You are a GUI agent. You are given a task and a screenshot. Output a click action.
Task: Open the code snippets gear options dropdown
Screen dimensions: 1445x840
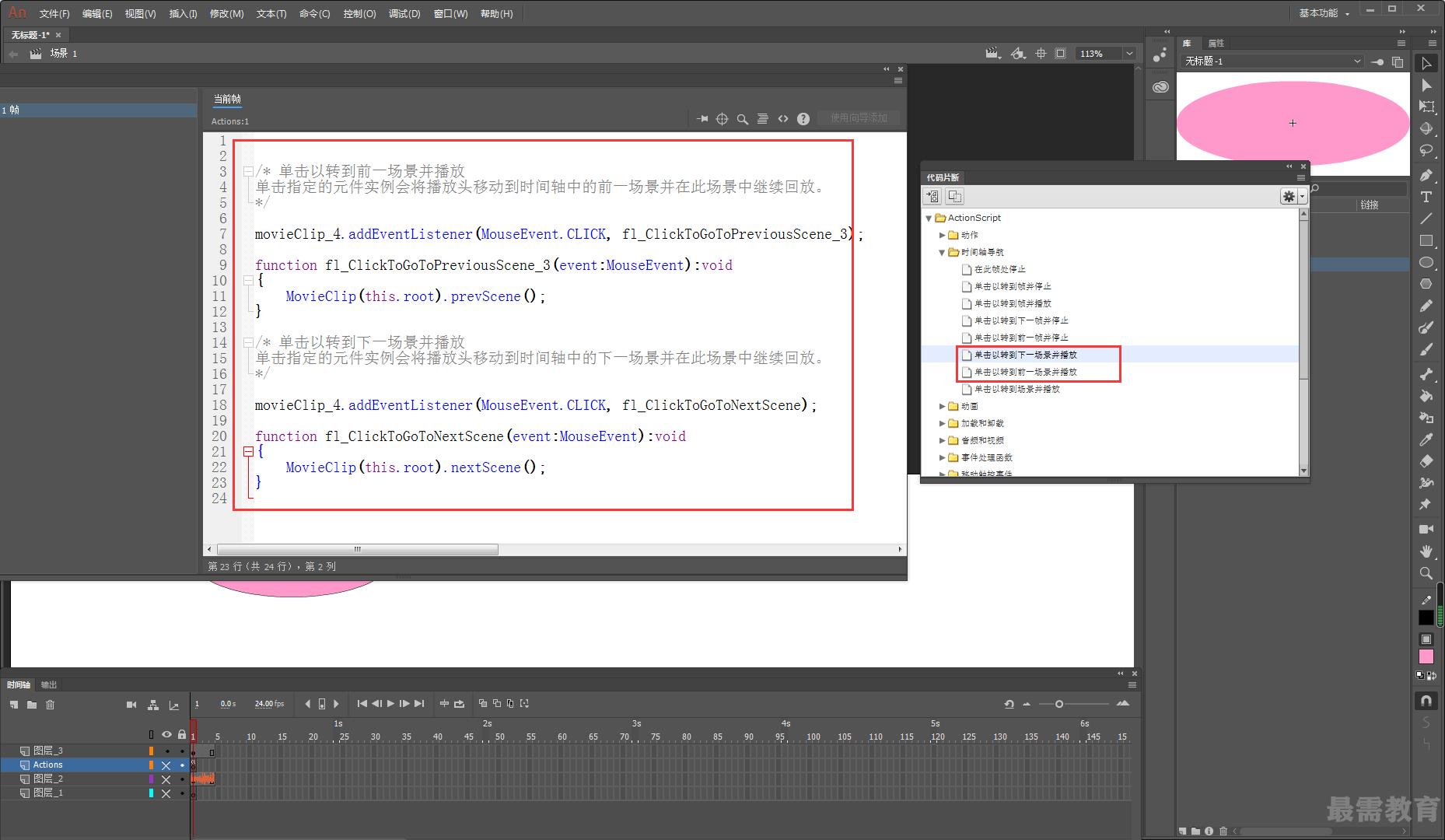coord(1293,197)
